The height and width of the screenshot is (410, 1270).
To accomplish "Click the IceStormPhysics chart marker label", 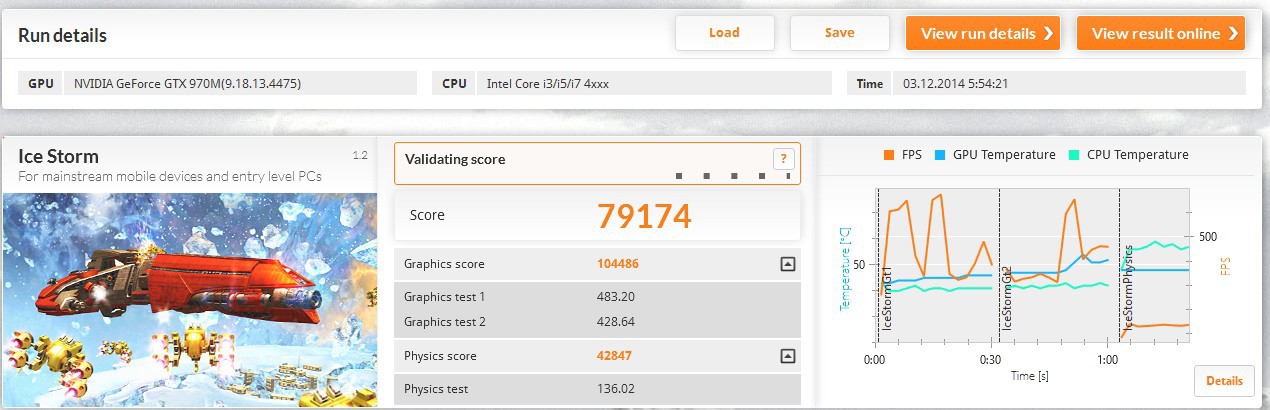I will coord(1129,287).
